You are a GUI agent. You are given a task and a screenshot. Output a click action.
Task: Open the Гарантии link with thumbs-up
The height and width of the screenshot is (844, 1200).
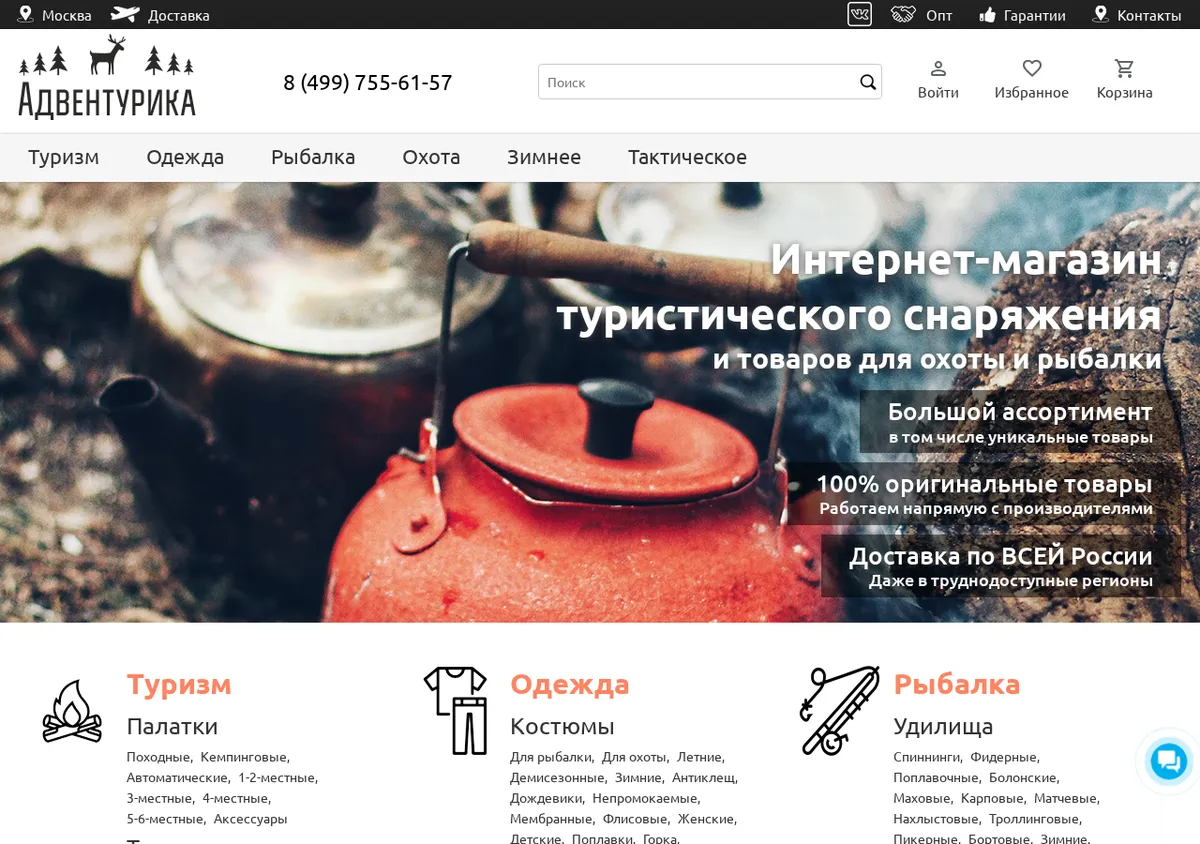(1022, 15)
